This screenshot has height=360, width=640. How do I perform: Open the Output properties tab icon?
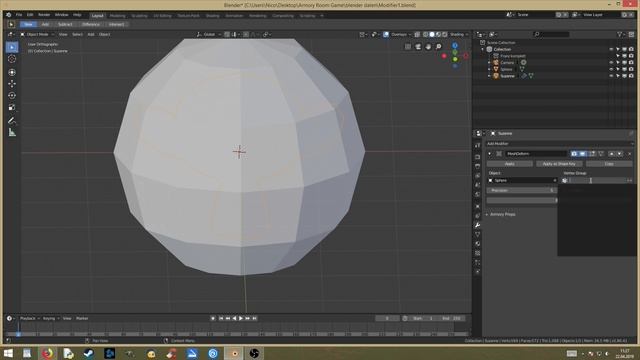pos(477,166)
